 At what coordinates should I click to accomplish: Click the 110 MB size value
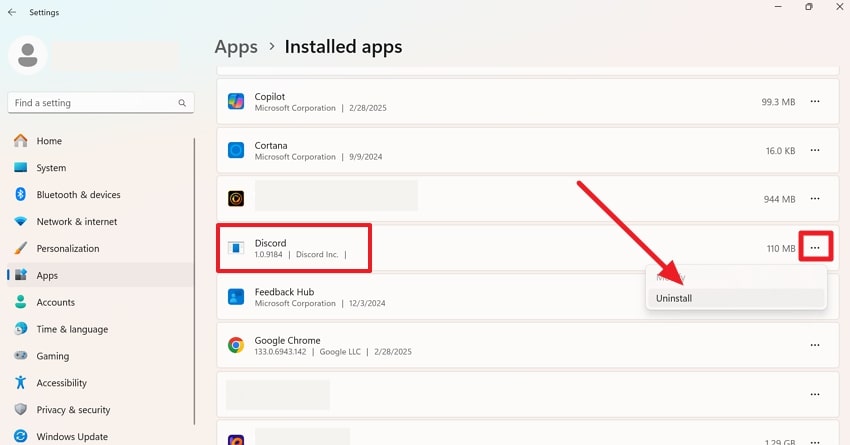pos(781,248)
